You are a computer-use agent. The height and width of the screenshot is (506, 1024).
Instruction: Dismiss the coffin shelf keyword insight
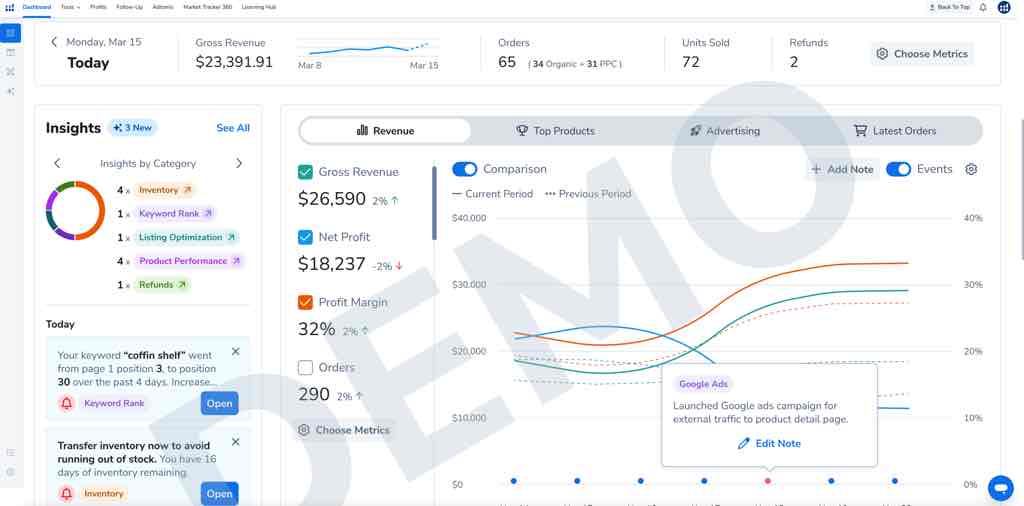236,351
